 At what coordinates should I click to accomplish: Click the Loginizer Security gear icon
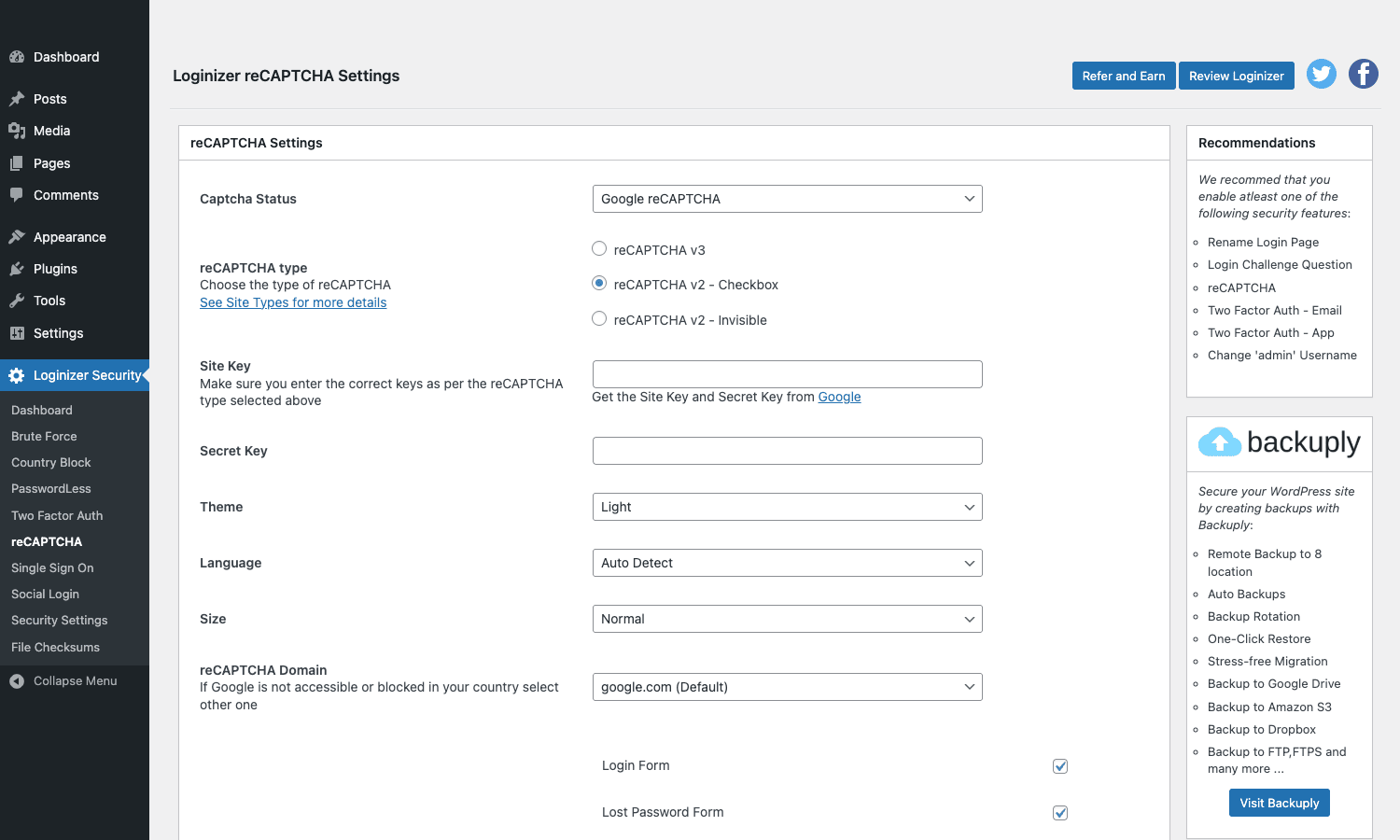(17, 375)
